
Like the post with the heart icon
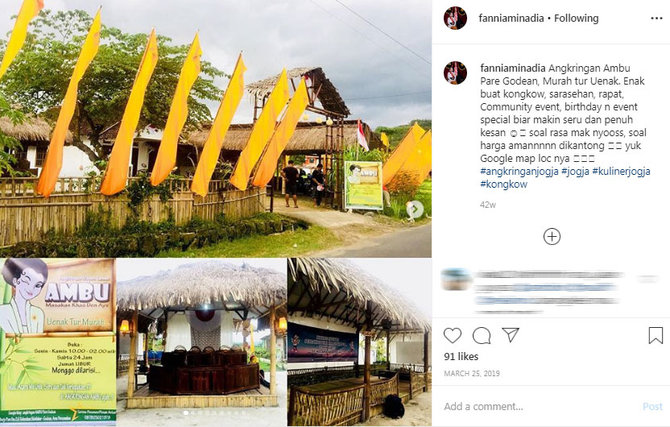click(x=452, y=336)
